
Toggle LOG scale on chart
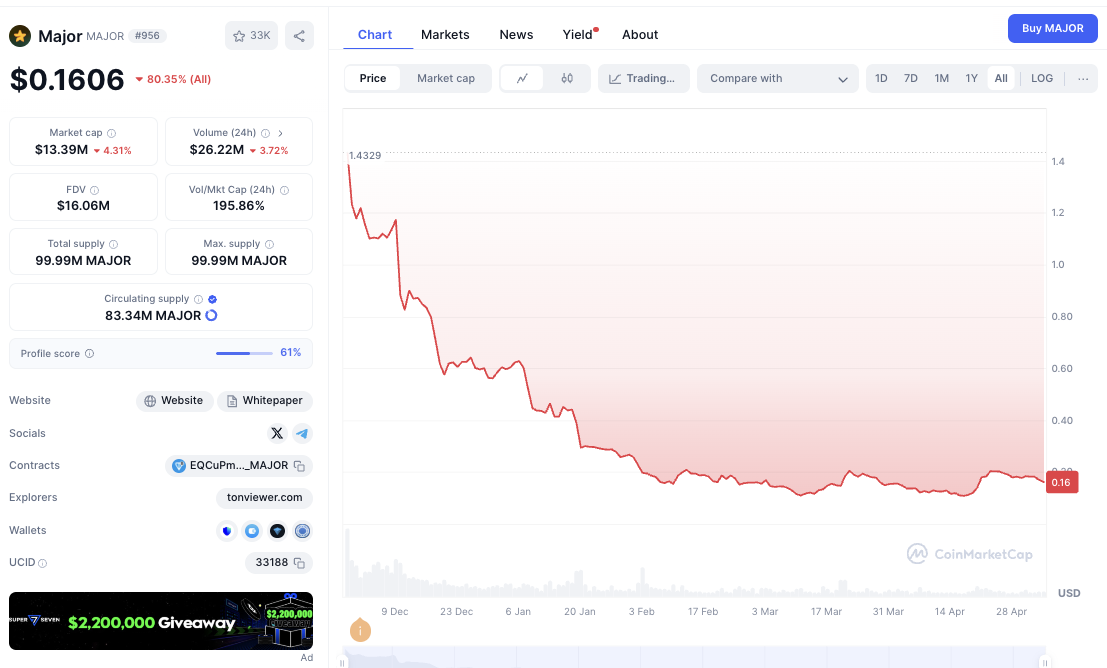click(x=1041, y=78)
